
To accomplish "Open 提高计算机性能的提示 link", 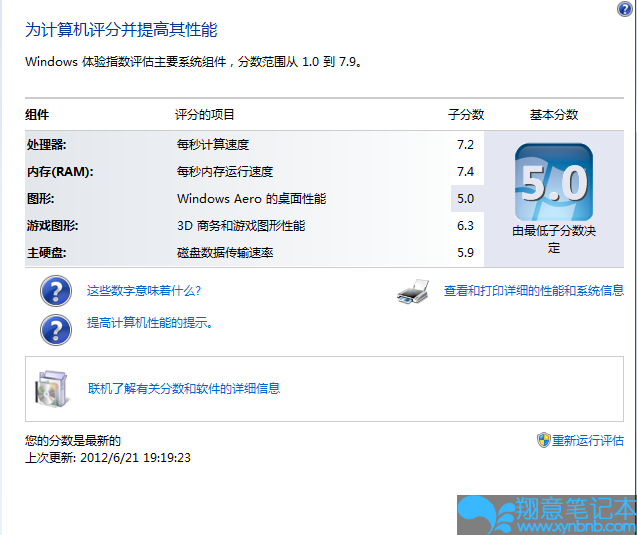I will 150,323.
